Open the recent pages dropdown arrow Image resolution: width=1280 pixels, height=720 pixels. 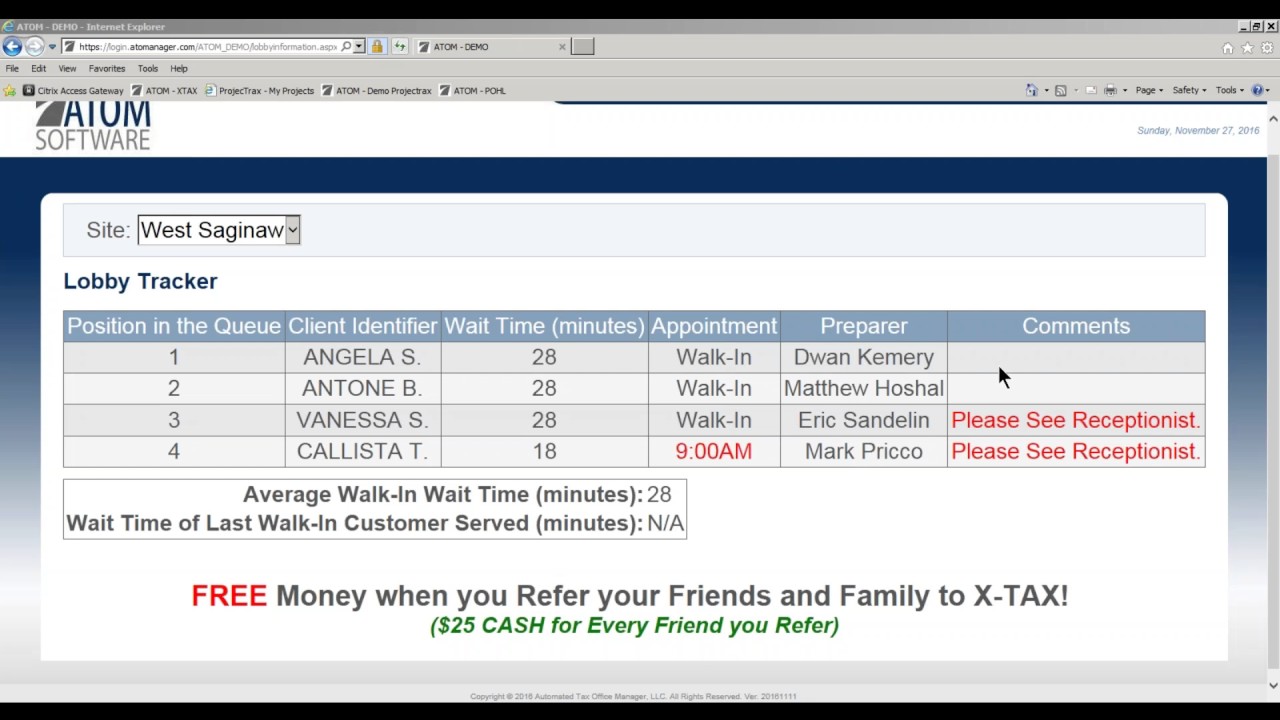click(x=52, y=47)
